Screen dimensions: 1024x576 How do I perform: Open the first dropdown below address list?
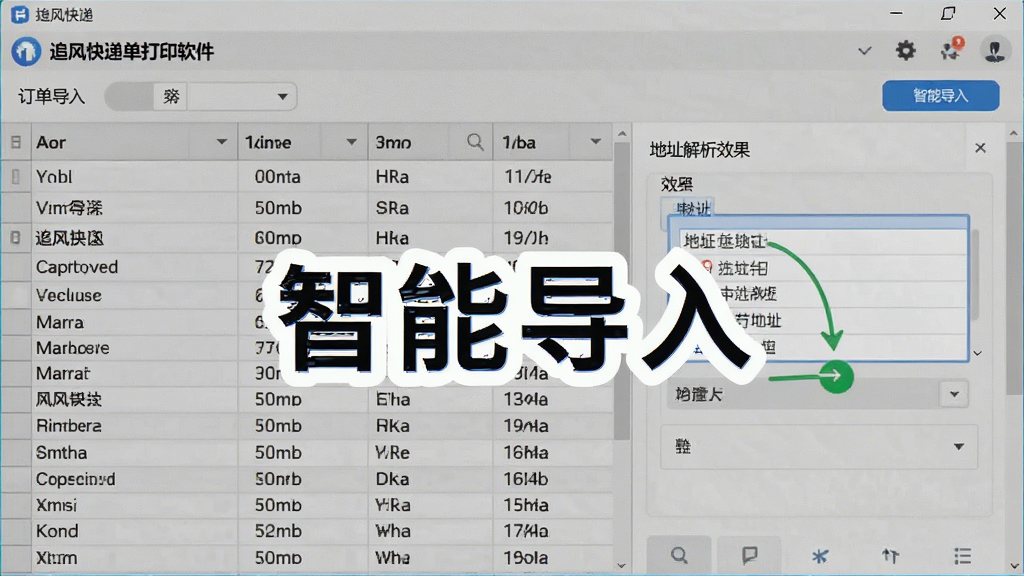[954, 394]
